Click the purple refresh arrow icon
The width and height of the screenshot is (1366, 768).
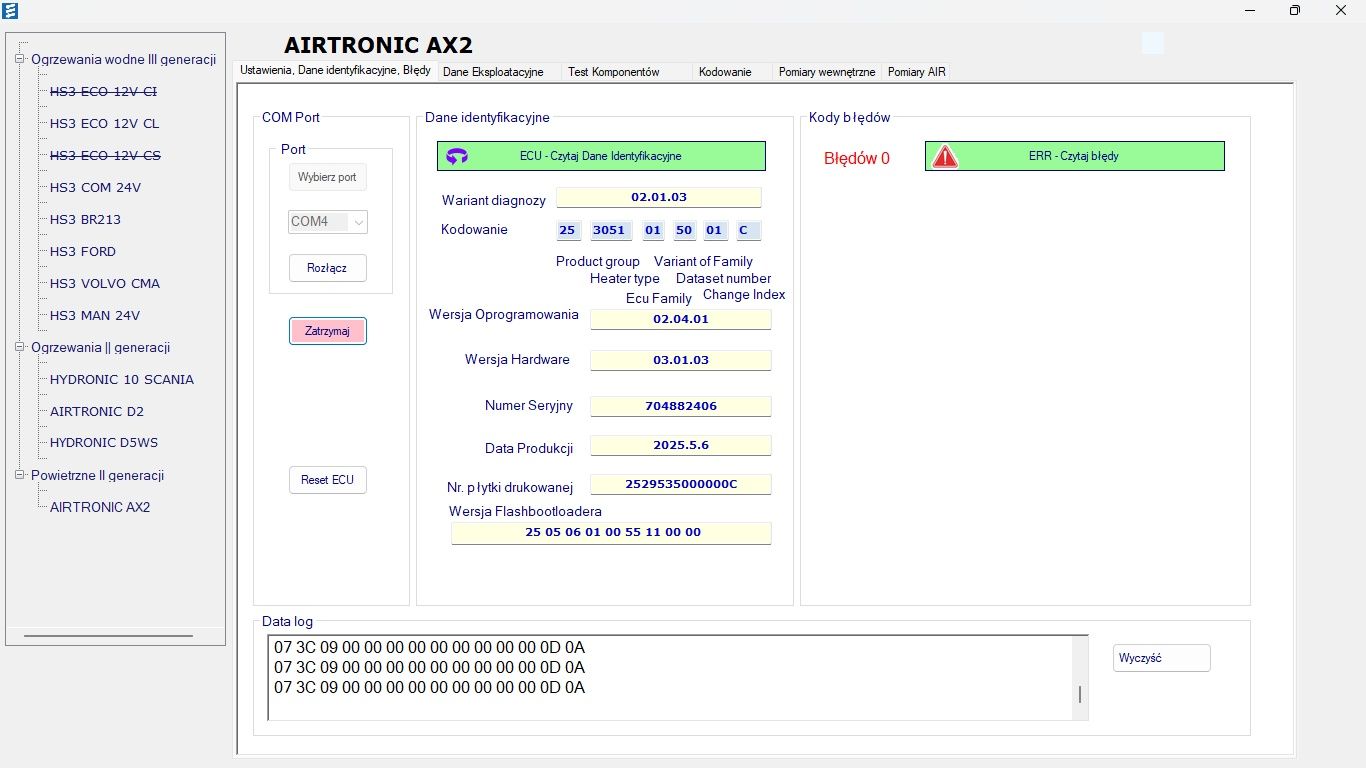coord(457,156)
